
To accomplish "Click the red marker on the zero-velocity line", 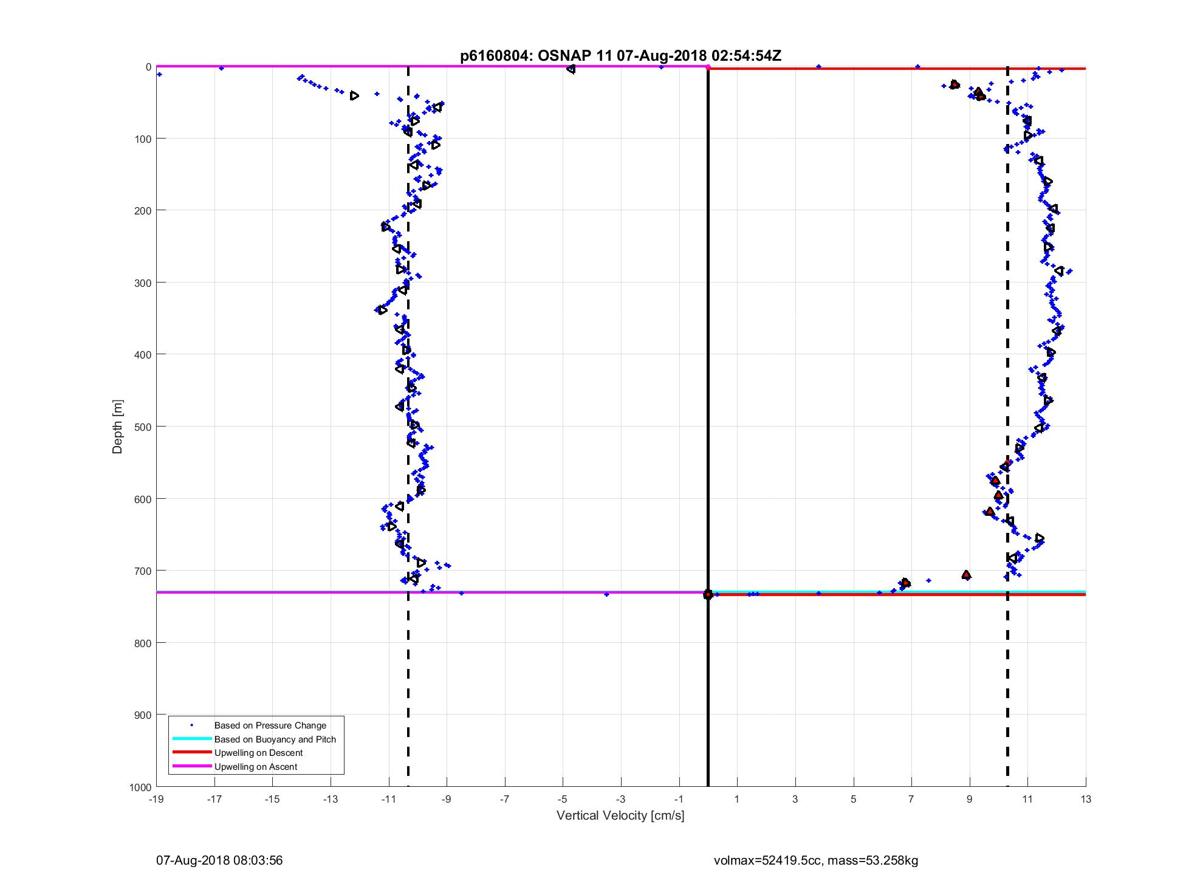I will pyautogui.click(x=708, y=595).
